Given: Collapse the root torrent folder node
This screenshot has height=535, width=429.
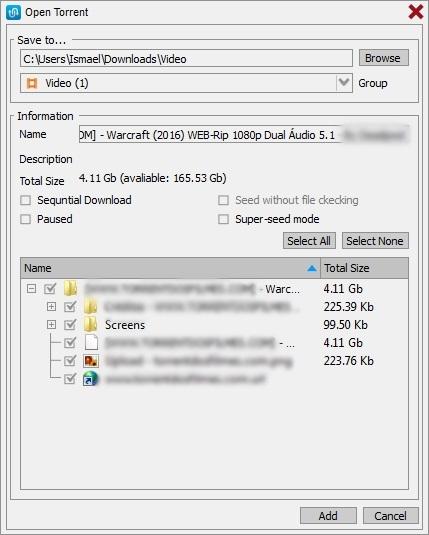Looking at the screenshot, I should pyautogui.click(x=31, y=289).
